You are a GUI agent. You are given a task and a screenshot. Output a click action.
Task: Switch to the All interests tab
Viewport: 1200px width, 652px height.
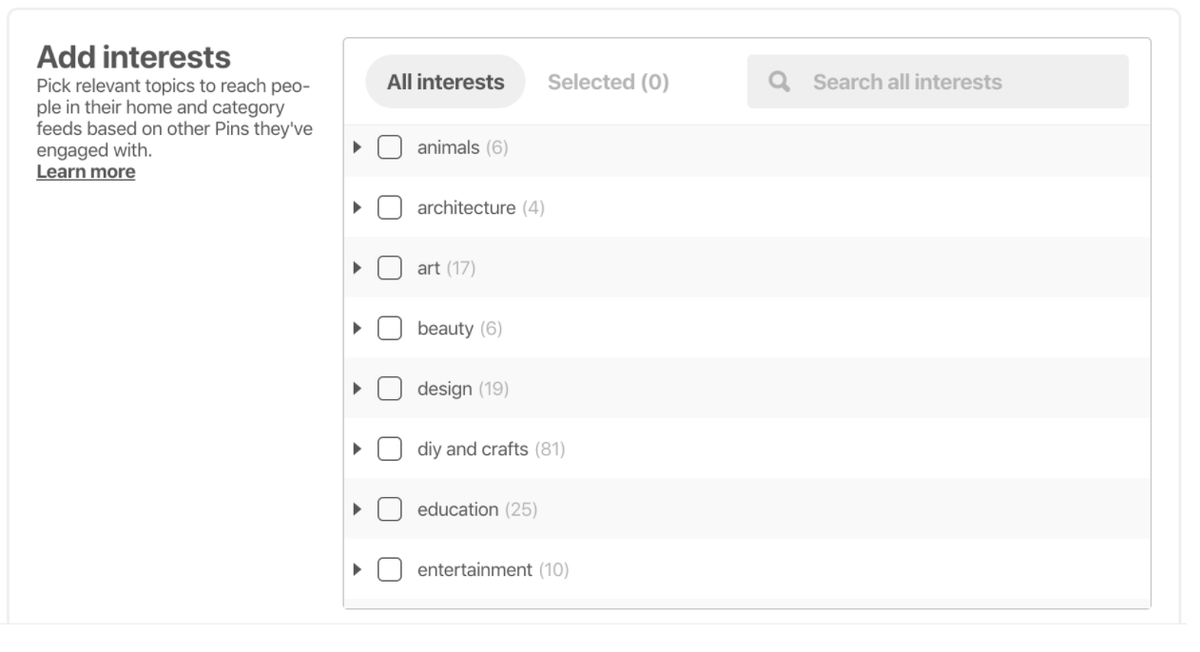[x=445, y=82]
